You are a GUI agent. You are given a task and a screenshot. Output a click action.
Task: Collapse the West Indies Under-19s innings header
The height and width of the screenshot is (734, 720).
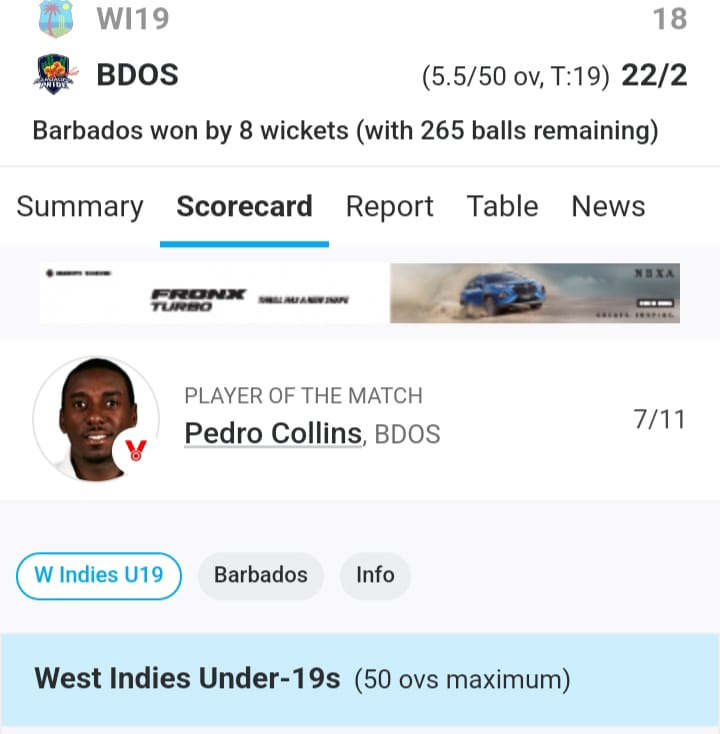[360, 679]
